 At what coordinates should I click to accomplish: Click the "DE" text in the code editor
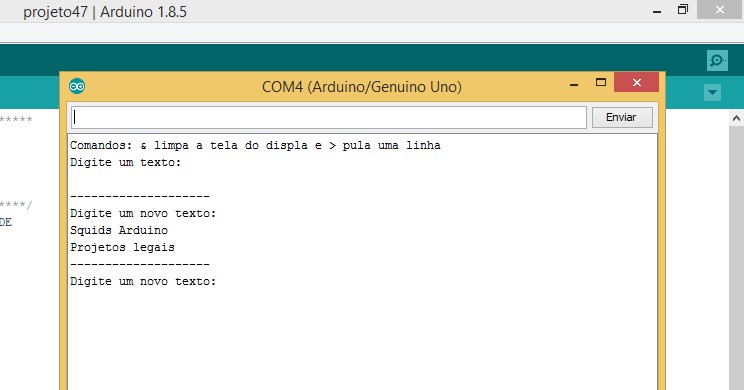(6, 222)
